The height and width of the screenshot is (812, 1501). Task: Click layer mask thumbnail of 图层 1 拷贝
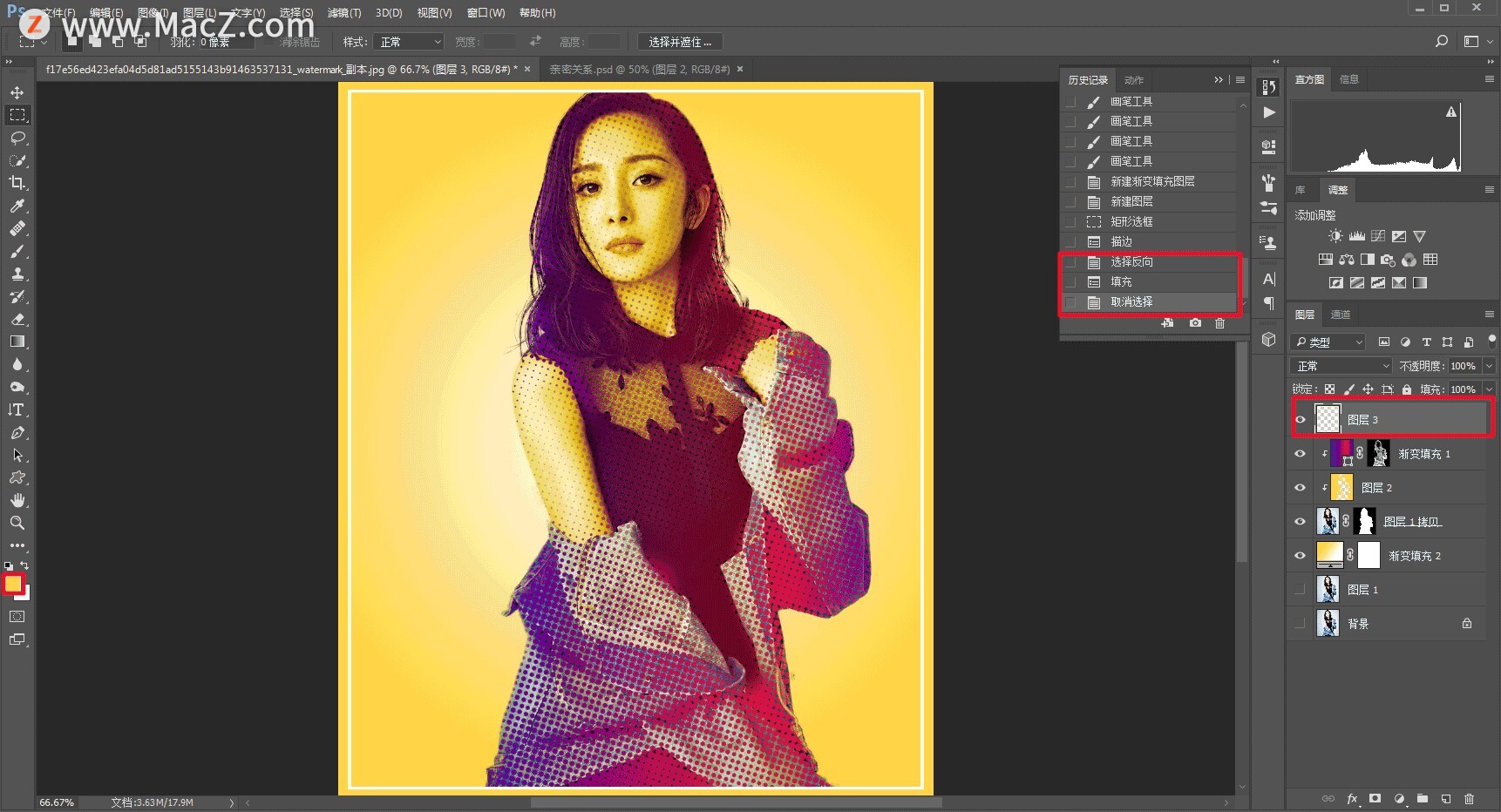[x=1365, y=521]
